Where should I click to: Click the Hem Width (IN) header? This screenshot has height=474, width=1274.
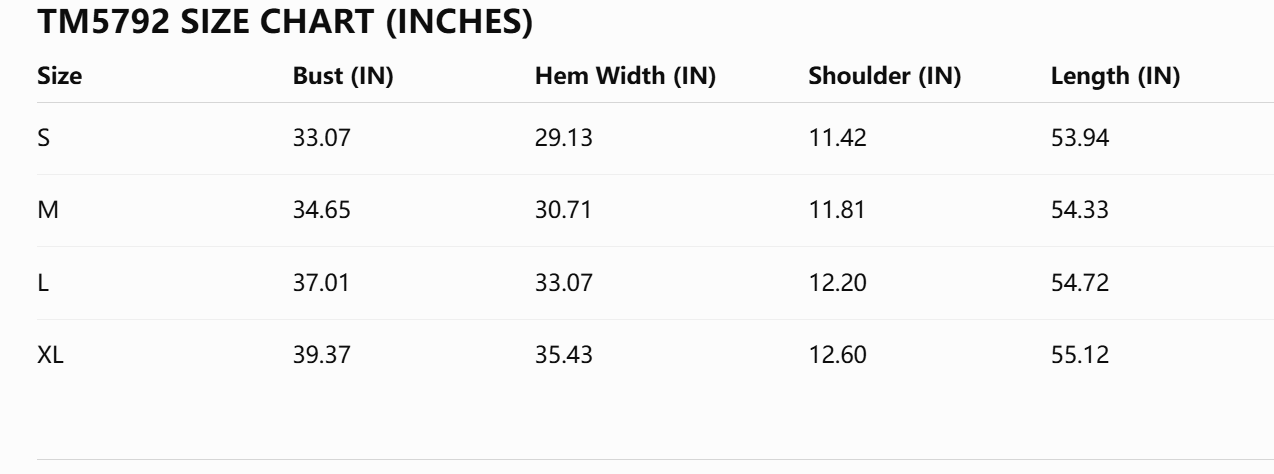pyautogui.click(x=626, y=77)
